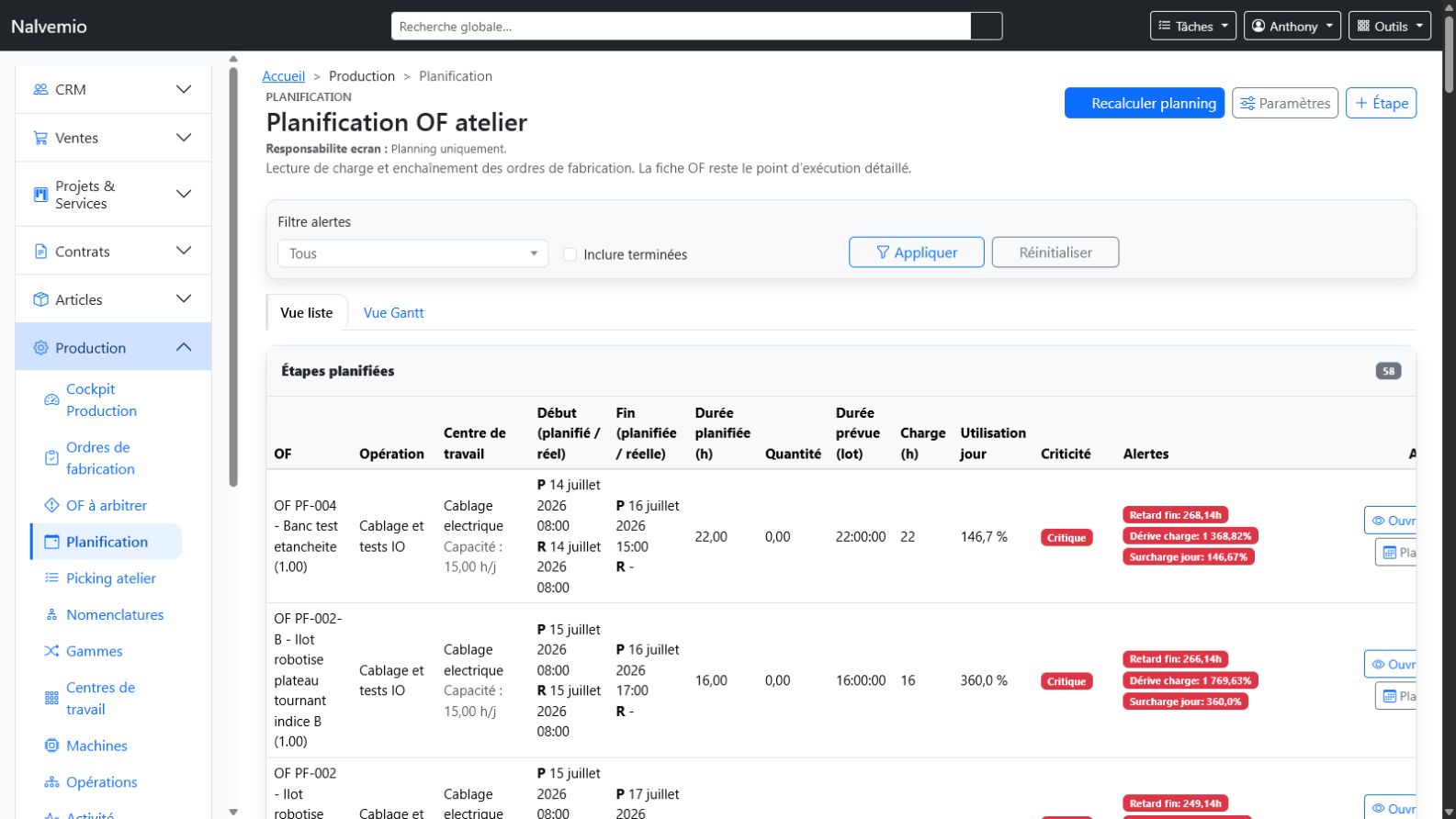
Task: Click the eye icon for OF PF-002-B row
Action: (1378, 665)
